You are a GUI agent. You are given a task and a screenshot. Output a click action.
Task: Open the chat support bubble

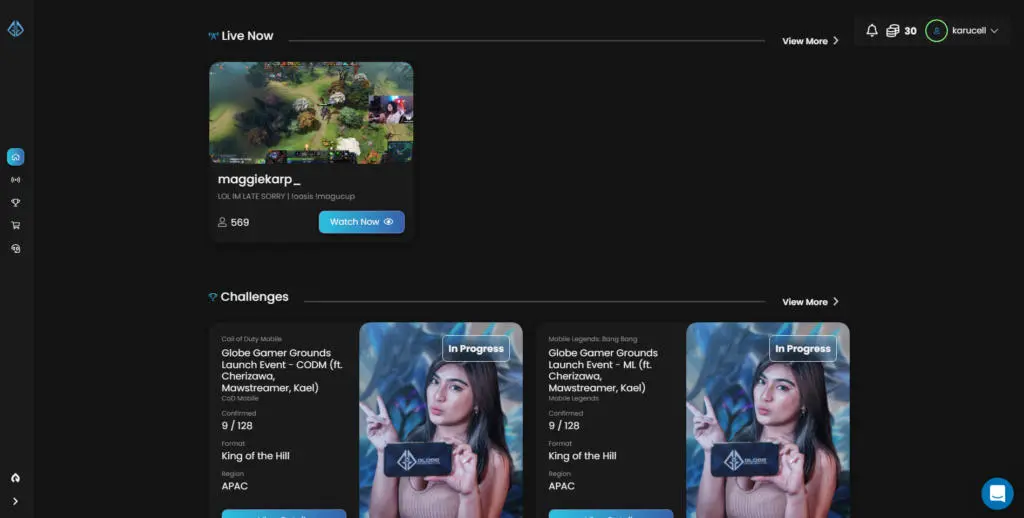tap(997, 493)
